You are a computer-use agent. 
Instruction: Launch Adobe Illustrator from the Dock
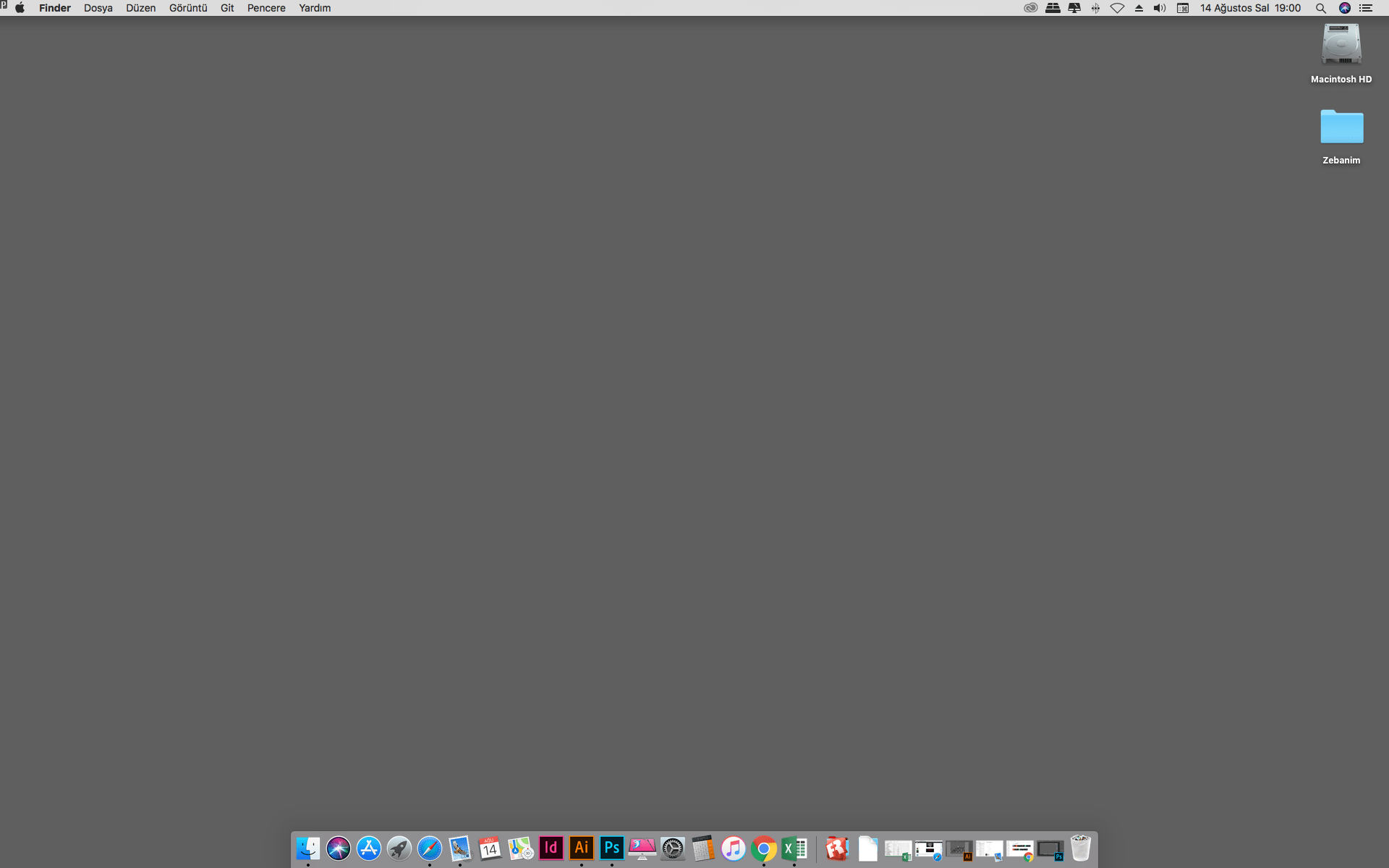pos(582,848)
